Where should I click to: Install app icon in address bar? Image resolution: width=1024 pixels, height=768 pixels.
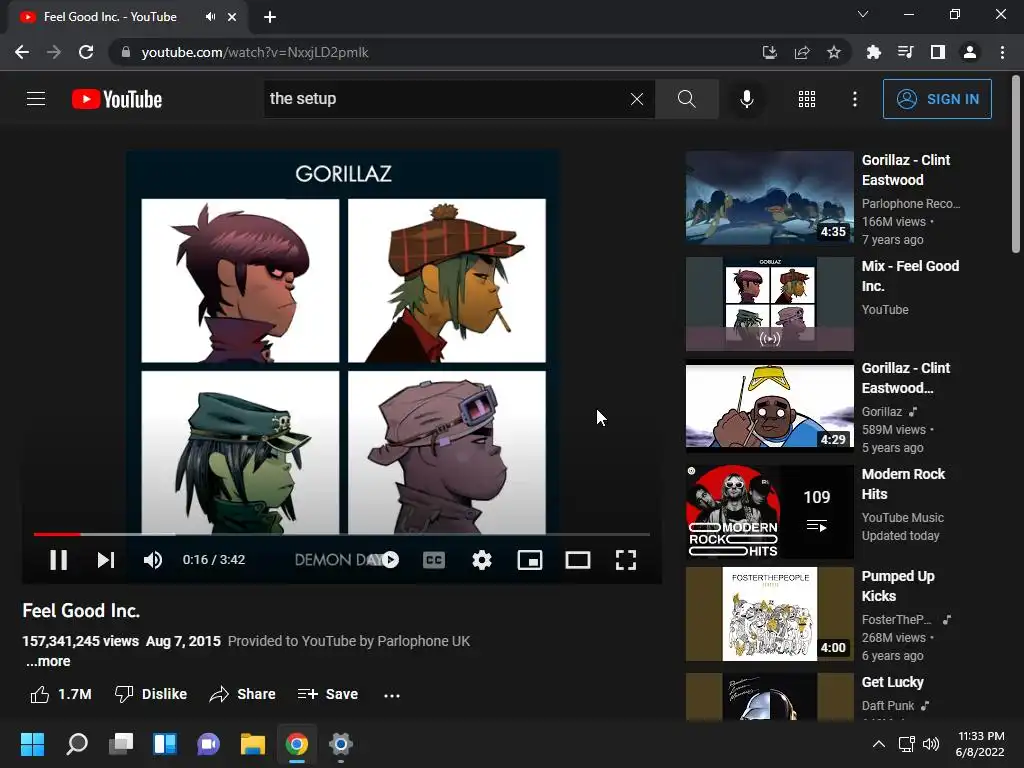coord(770,52)
